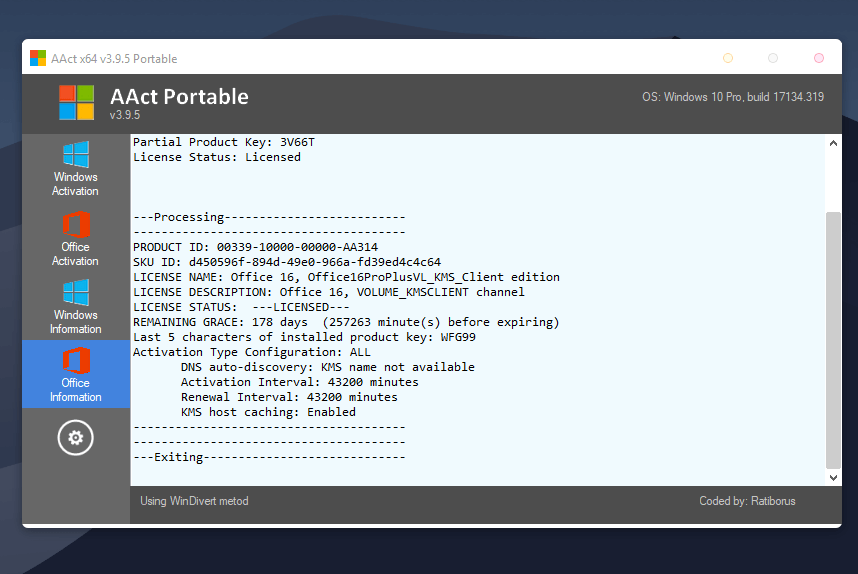
Task: Click the 'Activation Interval: 43200 minutes' line
Action: [300, 382]
